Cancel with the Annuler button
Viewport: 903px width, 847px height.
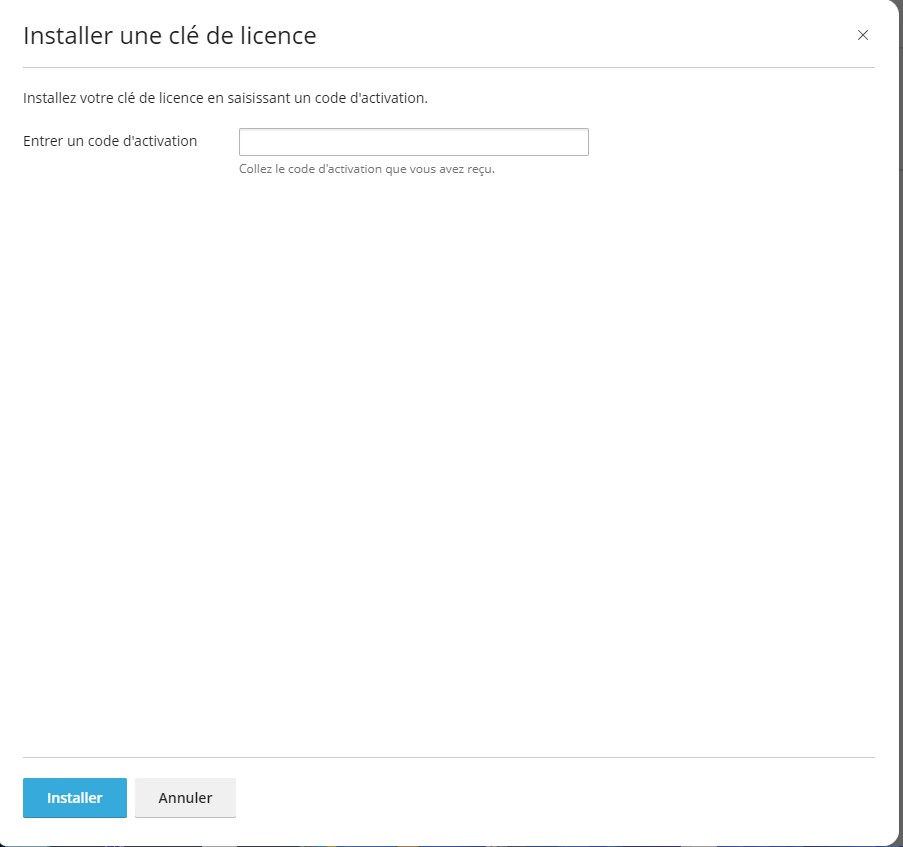click(x=185, y=798)
